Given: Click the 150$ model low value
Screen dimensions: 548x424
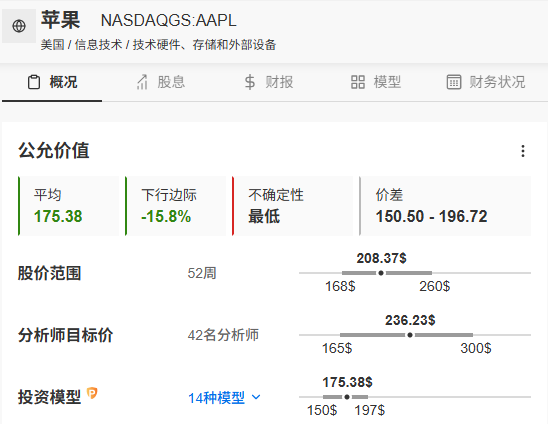Looking at the screenshot, I should 322,410.
